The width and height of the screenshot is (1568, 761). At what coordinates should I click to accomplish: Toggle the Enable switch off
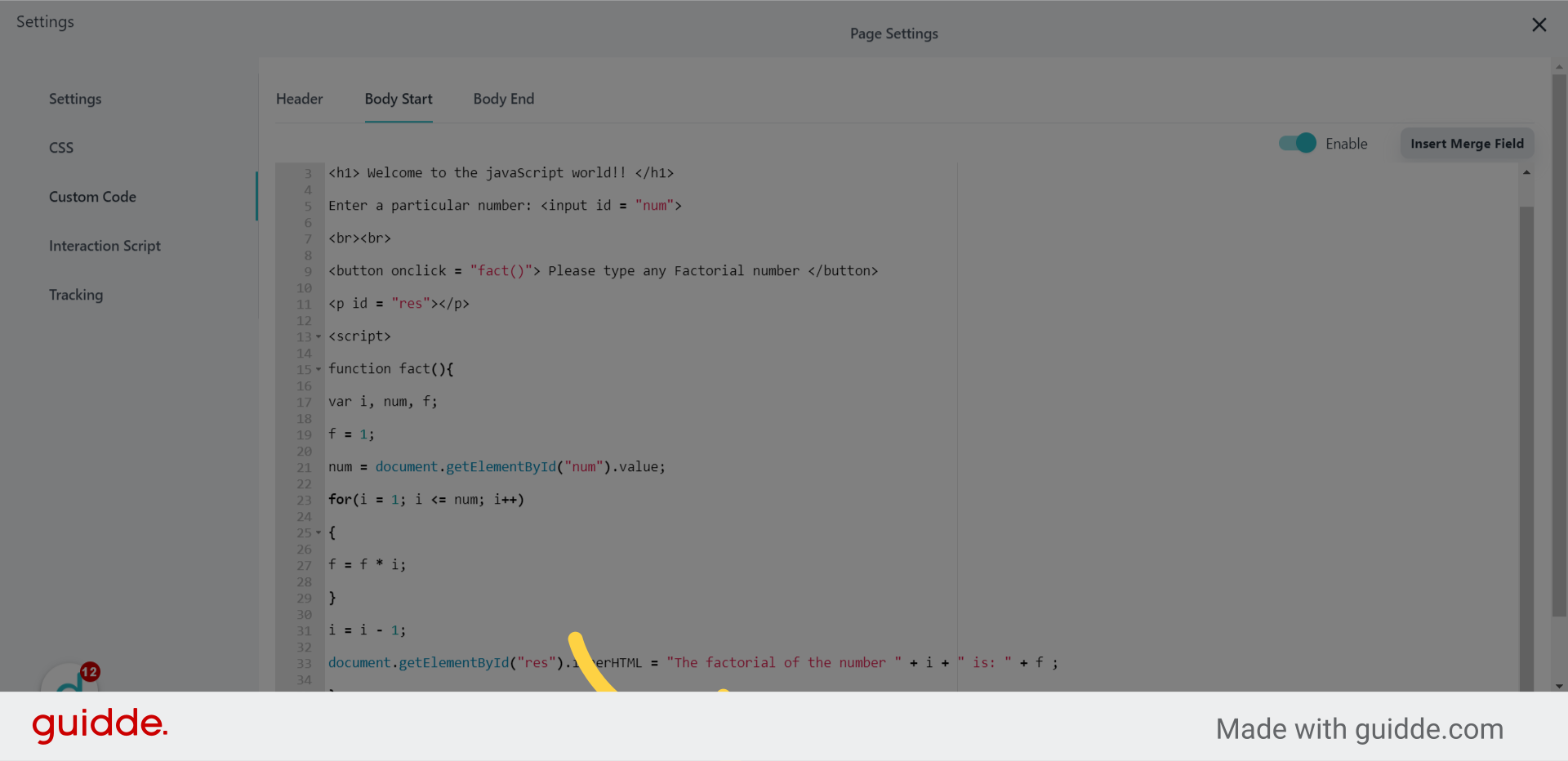point(1297,143)
